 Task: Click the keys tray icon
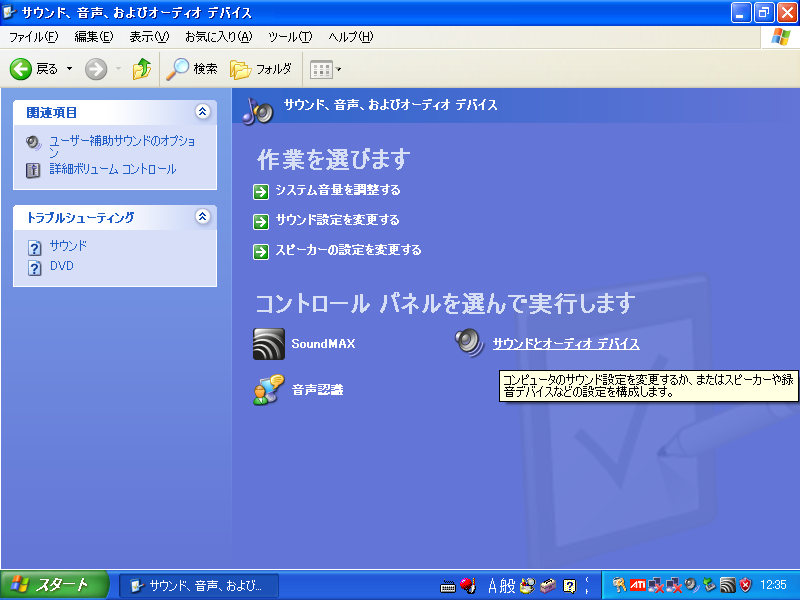619,585
